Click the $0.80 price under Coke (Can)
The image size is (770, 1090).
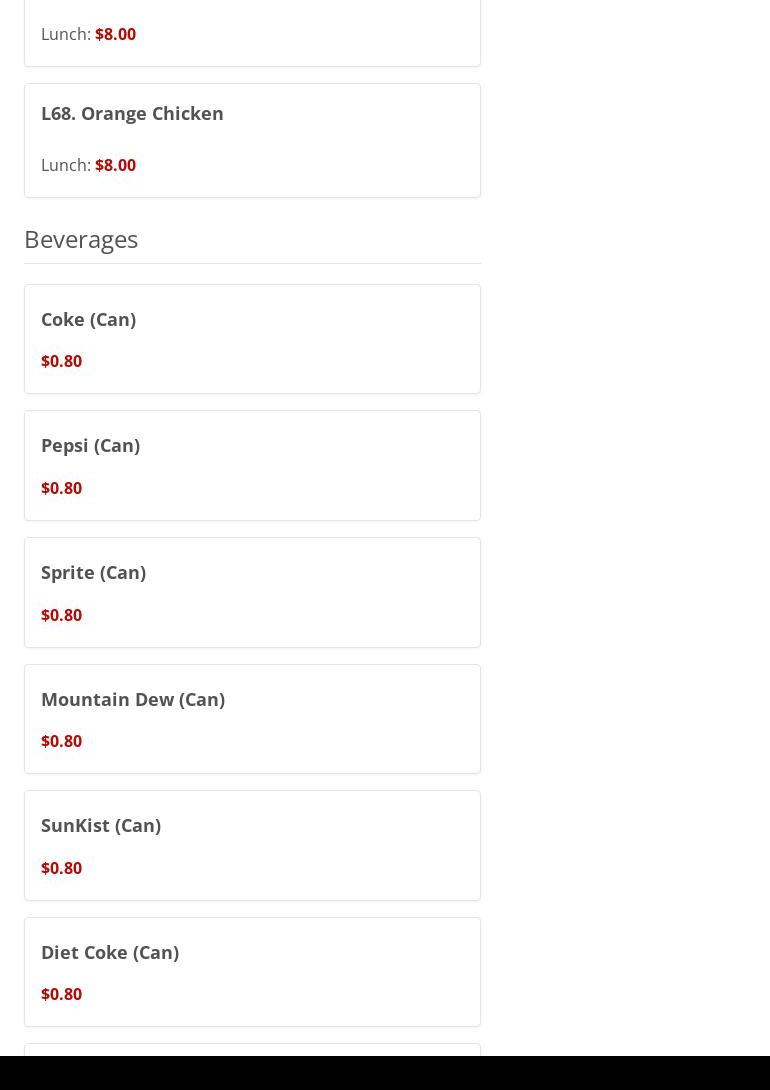point(61,361)
